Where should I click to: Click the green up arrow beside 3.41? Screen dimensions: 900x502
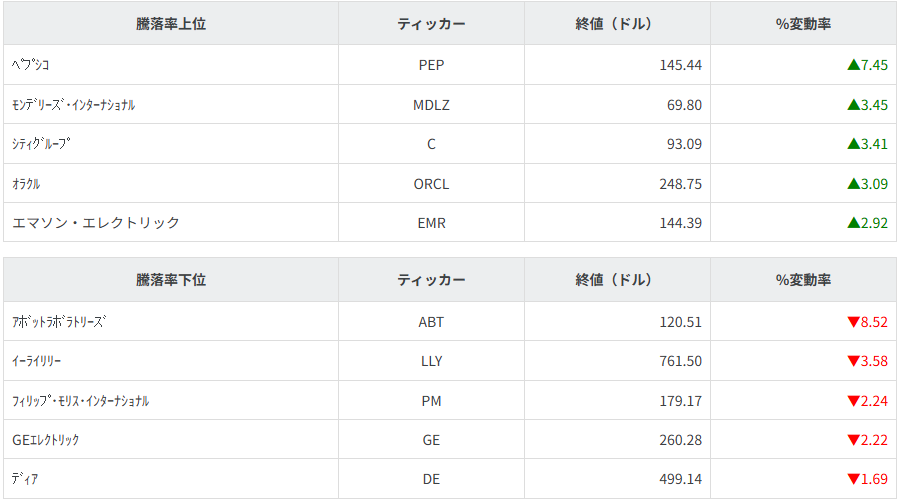pyautogui.click(x=853, y=144)
